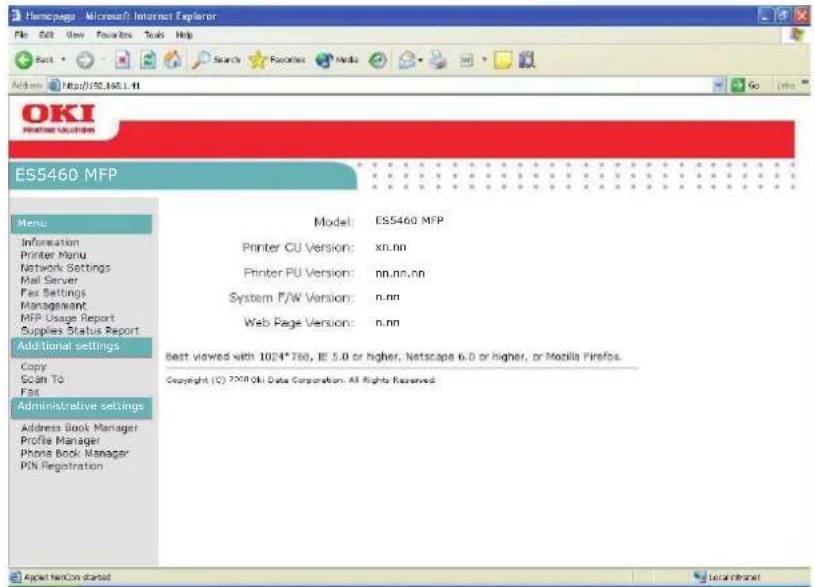Click the Back navigation arrow icon

point(23,60)
